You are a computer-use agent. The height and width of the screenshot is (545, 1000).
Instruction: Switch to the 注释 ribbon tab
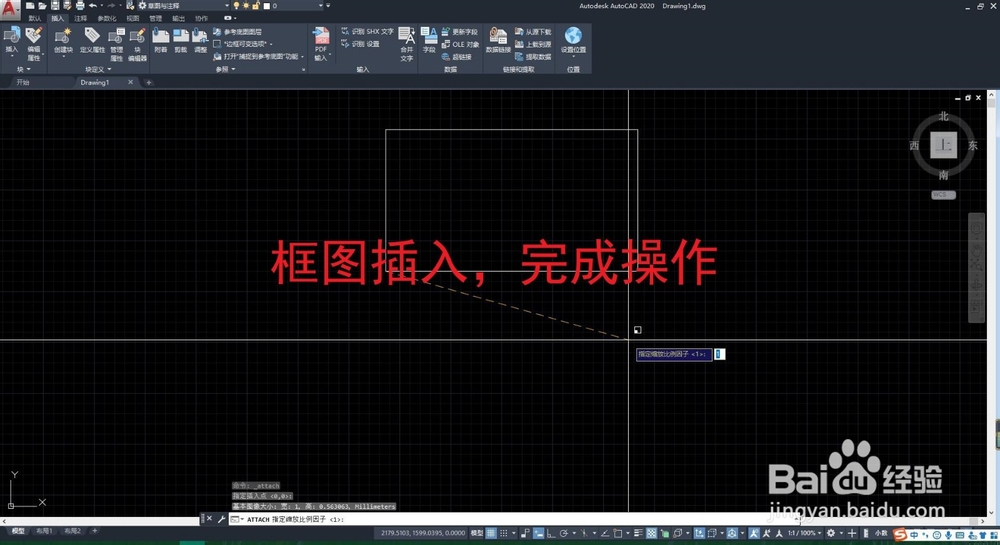coord(80,18)
